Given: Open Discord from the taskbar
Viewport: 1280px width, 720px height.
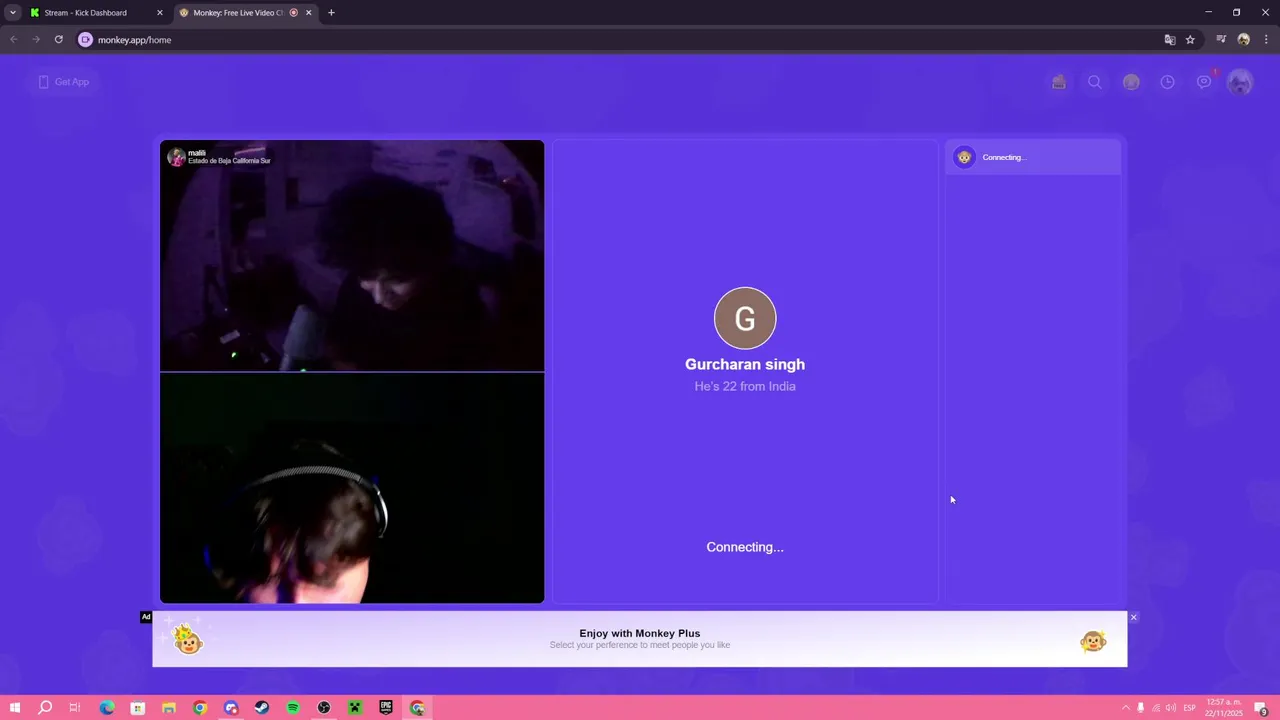Looking at the screenshot, I should click(231, 708).
